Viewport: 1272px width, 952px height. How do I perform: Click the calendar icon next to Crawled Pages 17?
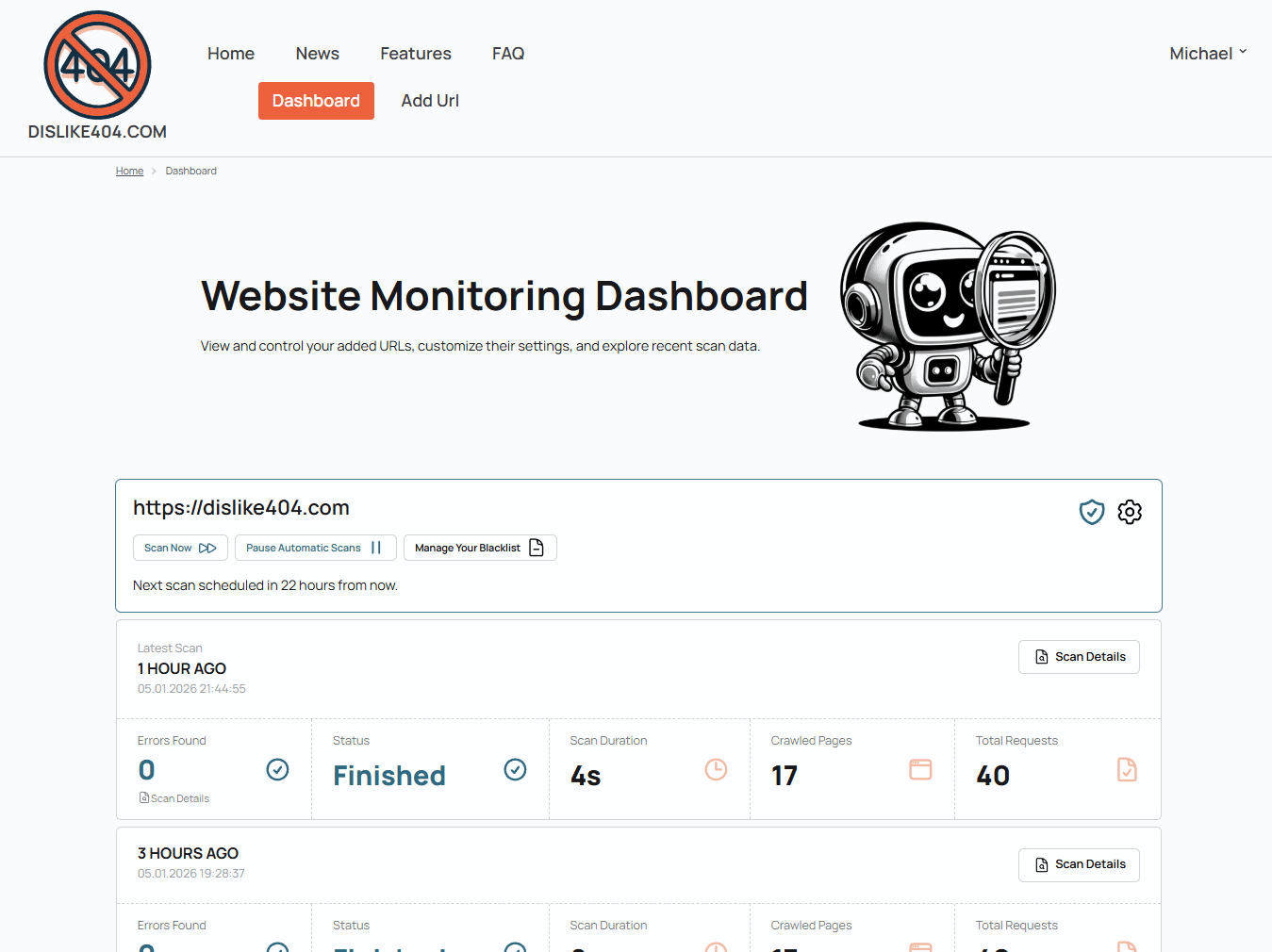coord(920,769)
